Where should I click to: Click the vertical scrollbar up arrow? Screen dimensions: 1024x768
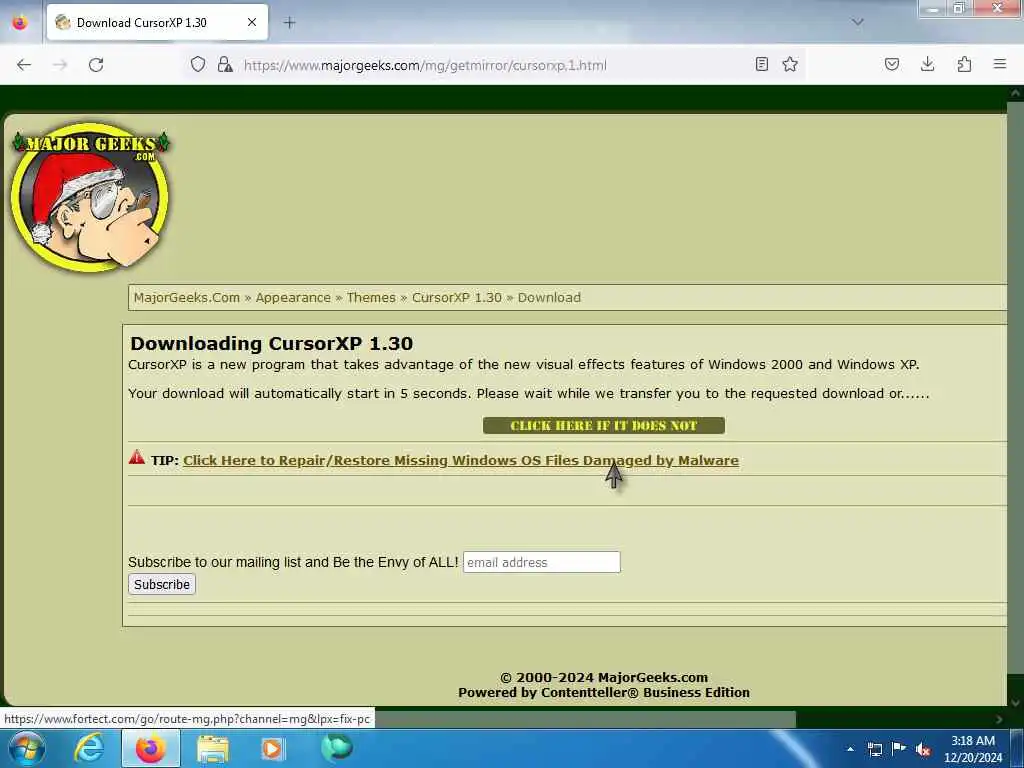click(1016, 93)
